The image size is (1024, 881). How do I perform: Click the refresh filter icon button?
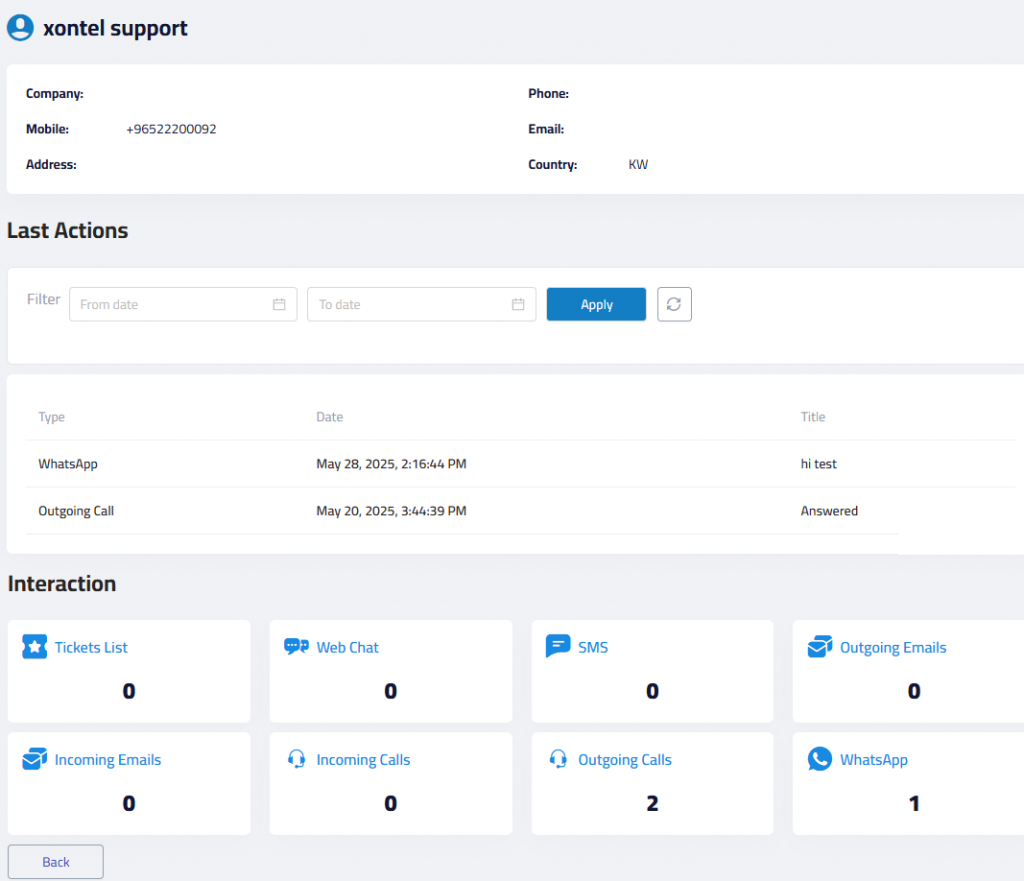point(674,304)
